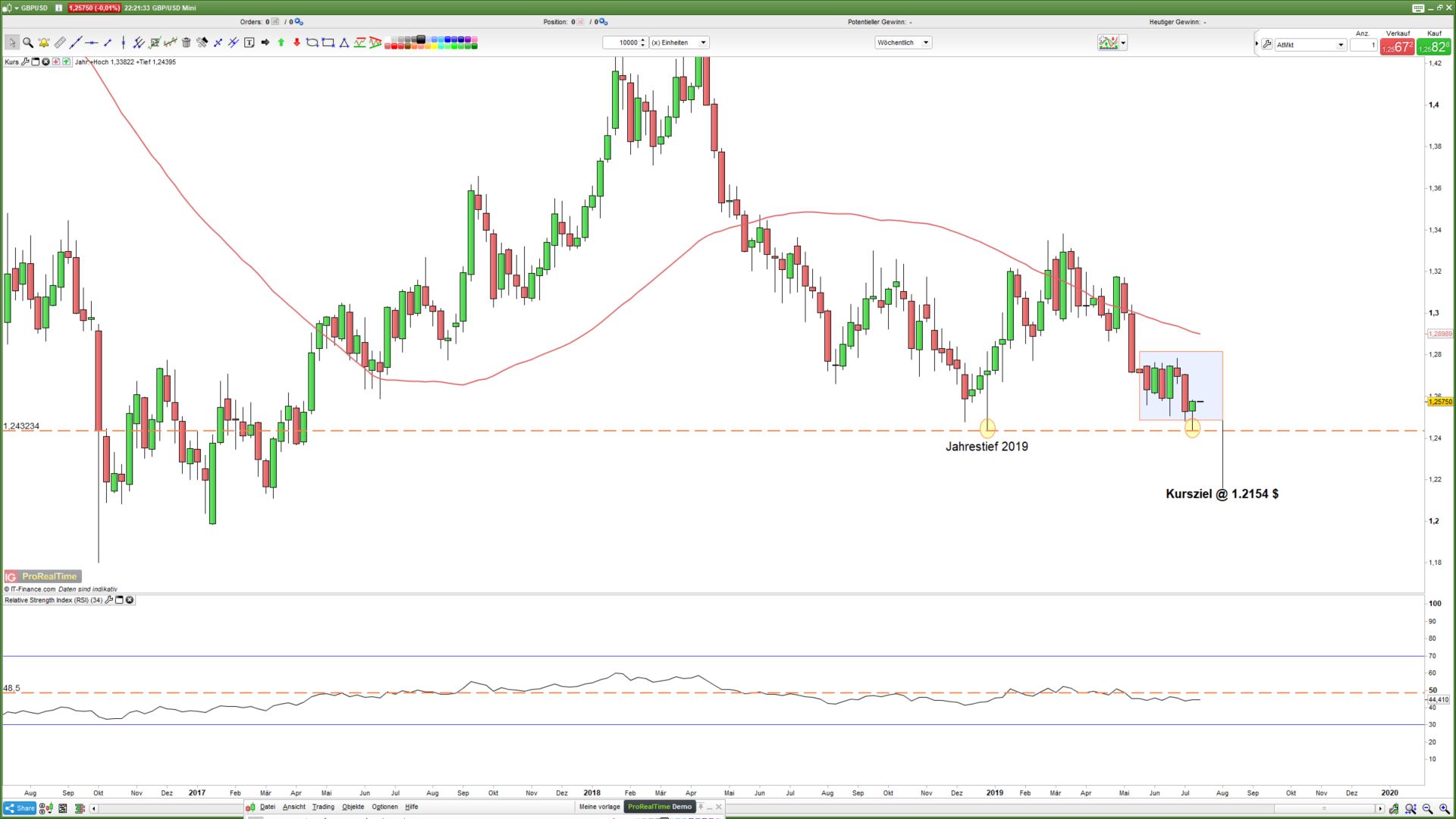The image size is (1456, 819).
Task: Open the Optionen menu
Action: tap(384, 807)
